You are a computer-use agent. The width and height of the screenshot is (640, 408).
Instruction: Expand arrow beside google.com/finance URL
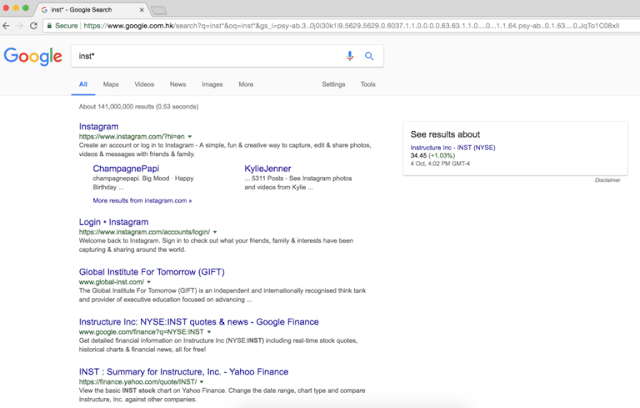pos(209,332)
